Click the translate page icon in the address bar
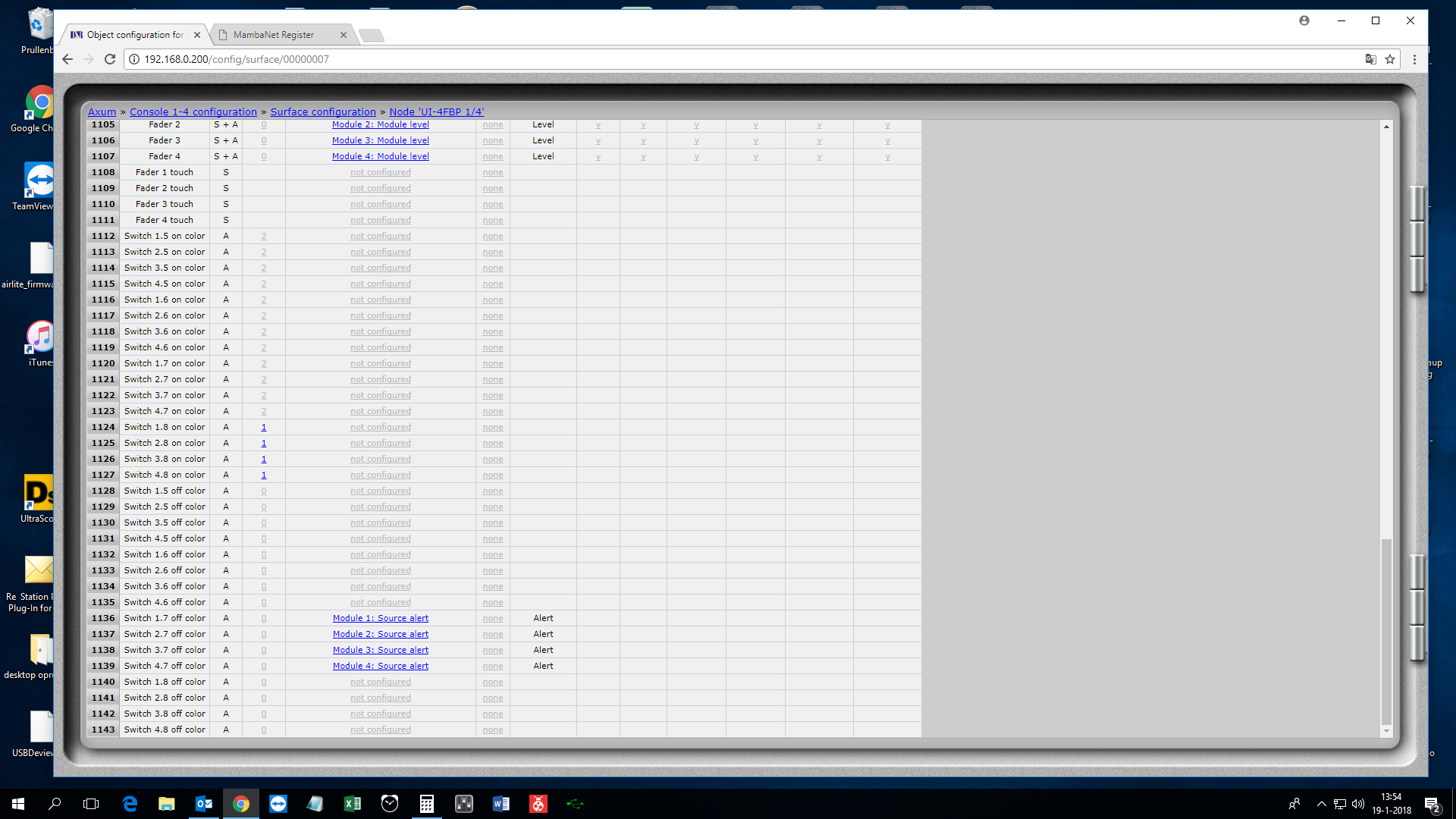This screenshot has height=819, width=1456. [1370, 59]
